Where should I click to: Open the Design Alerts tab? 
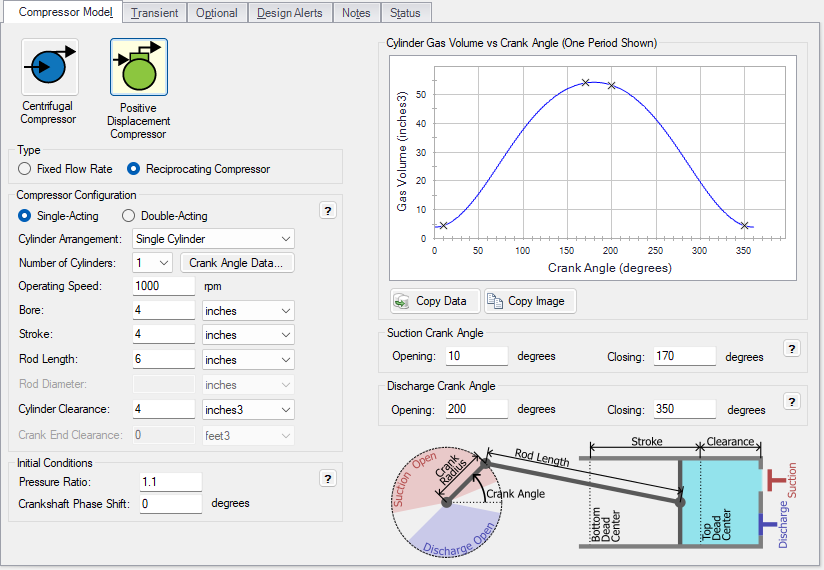289,13
